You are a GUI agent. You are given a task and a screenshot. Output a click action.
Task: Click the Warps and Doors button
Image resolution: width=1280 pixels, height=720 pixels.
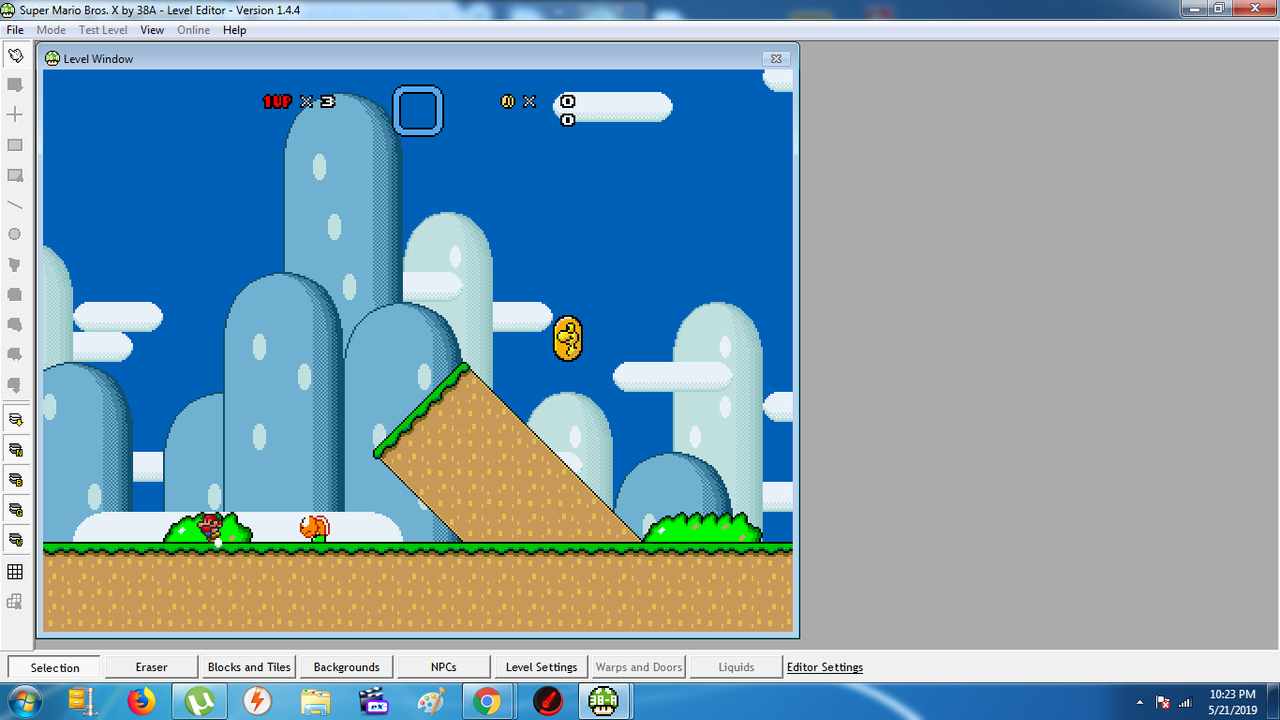pos(639,667)
